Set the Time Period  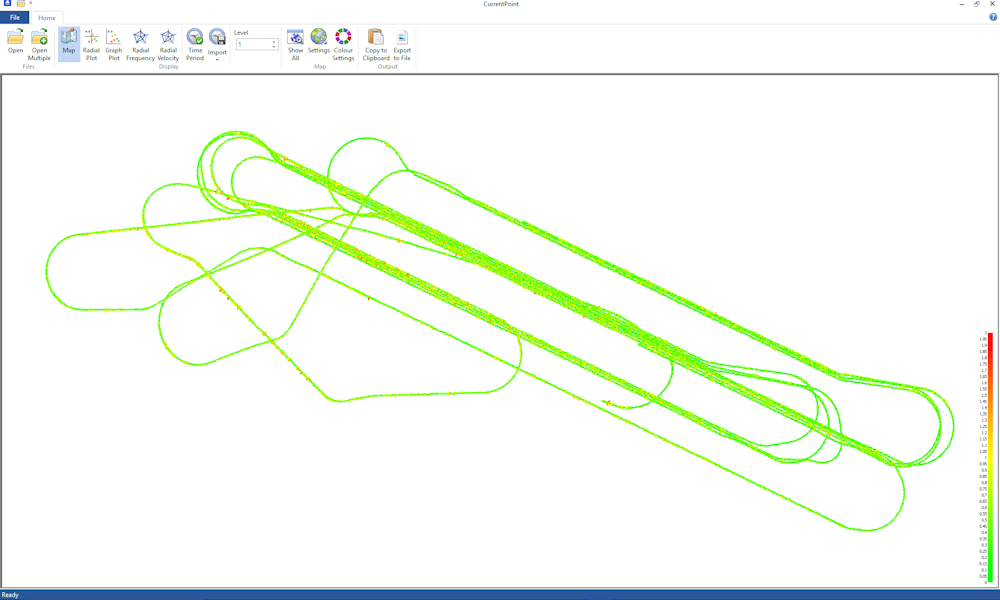(x=195, y=43)
